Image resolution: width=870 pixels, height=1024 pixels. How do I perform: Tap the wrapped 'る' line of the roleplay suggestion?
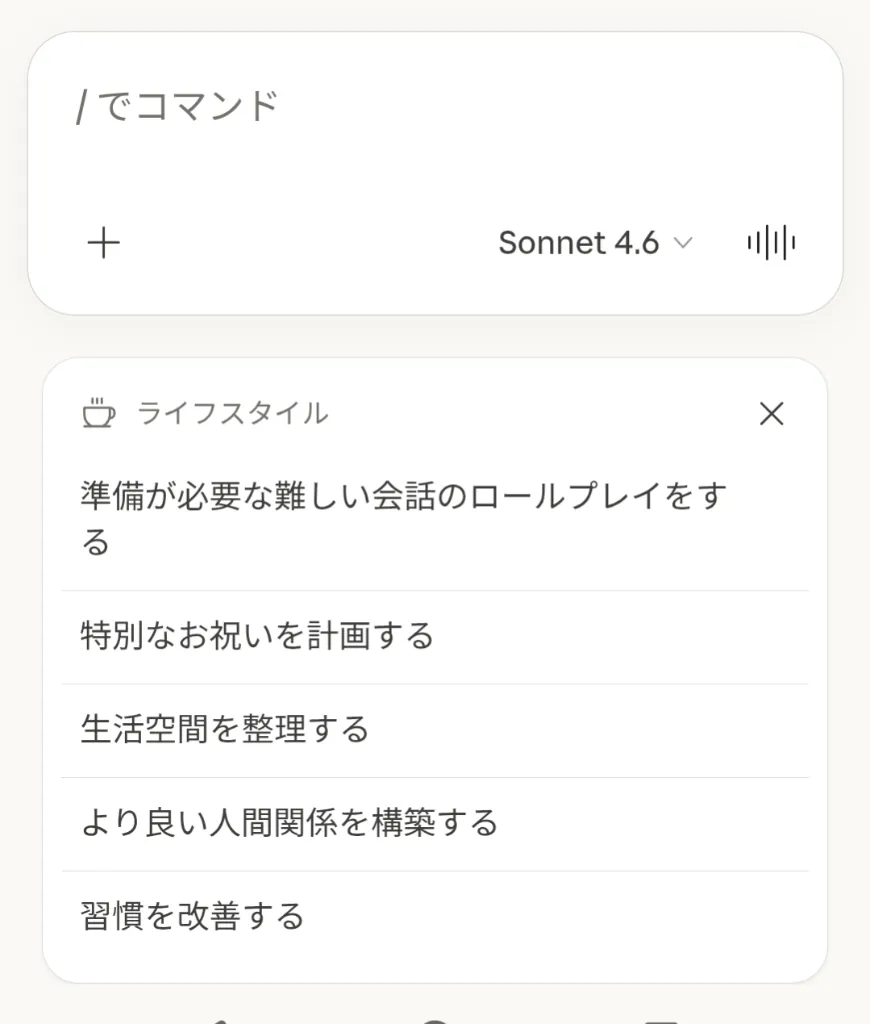coord(95,543)
